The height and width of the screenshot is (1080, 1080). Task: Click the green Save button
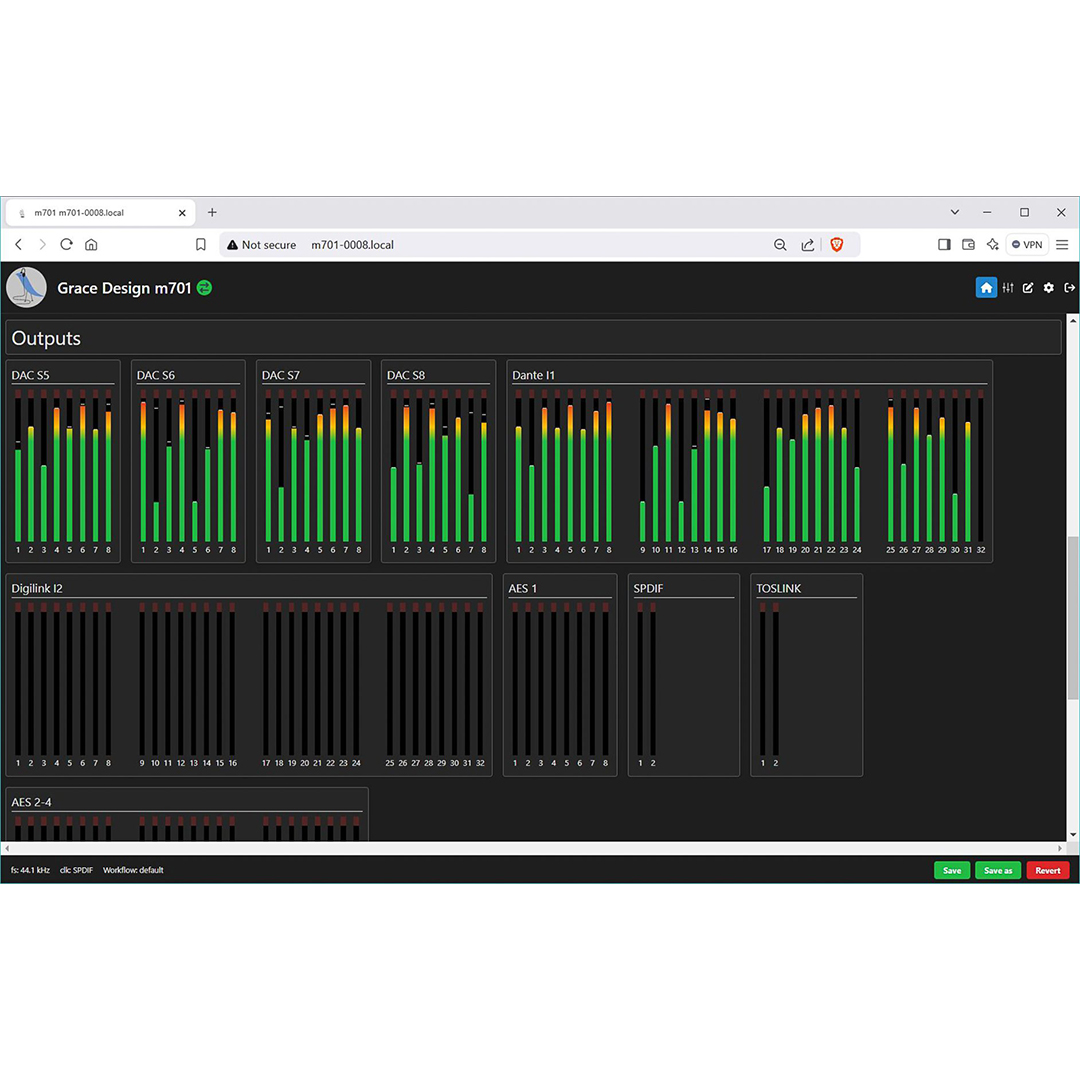click(x=951, y=871)
